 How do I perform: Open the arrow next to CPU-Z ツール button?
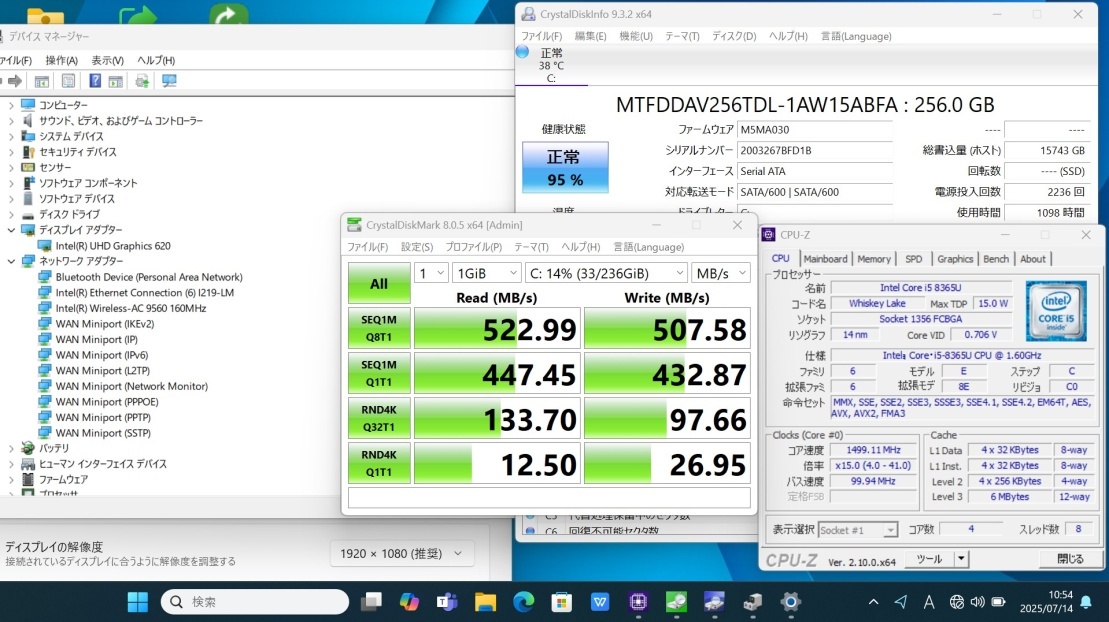point(961,558)
